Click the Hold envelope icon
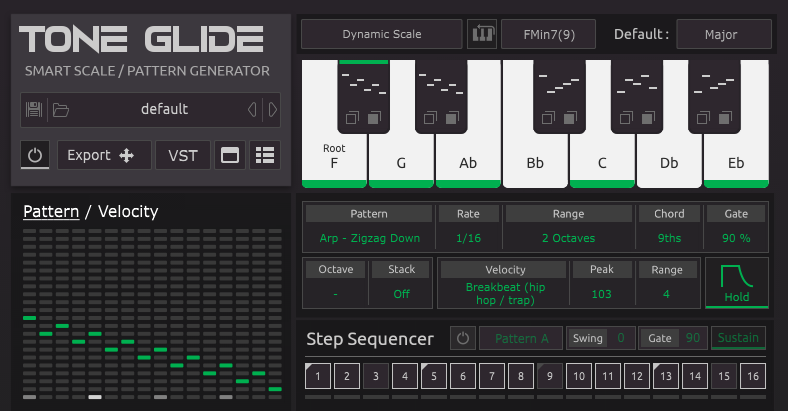Screen dimensions: 788x411 point(737,282)
